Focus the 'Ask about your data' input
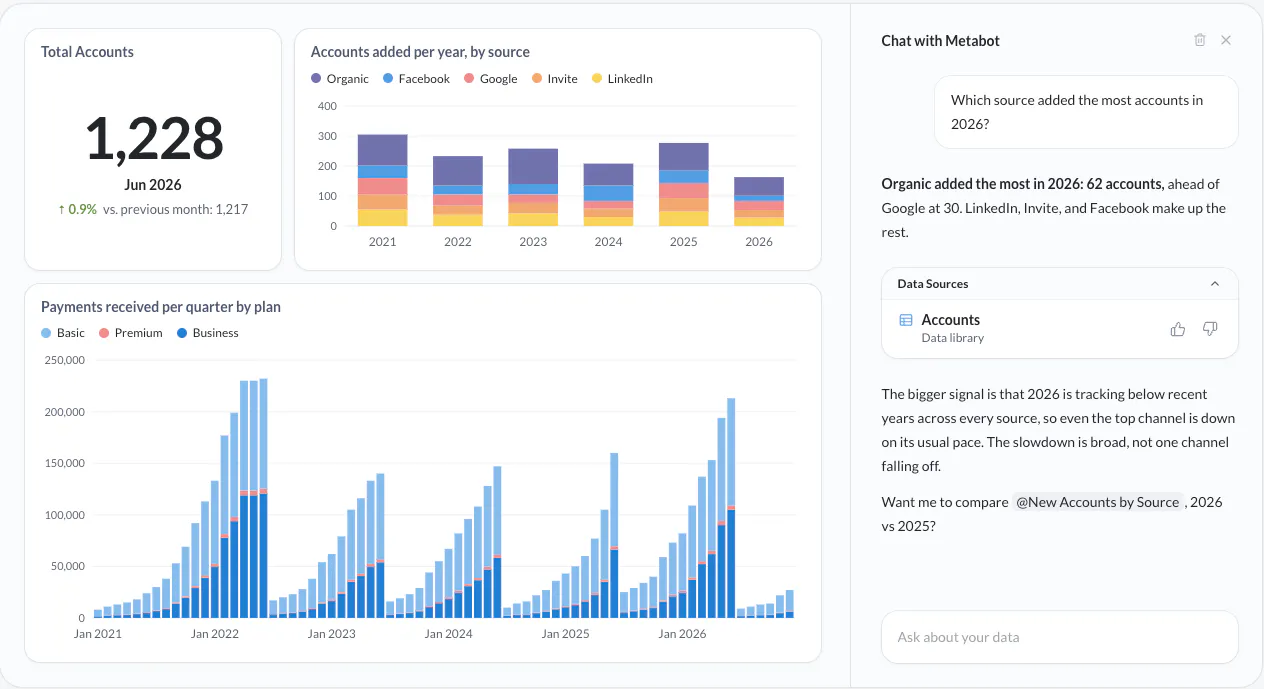This screenshot has height=689, width=1264. (x=1060, y=637)
